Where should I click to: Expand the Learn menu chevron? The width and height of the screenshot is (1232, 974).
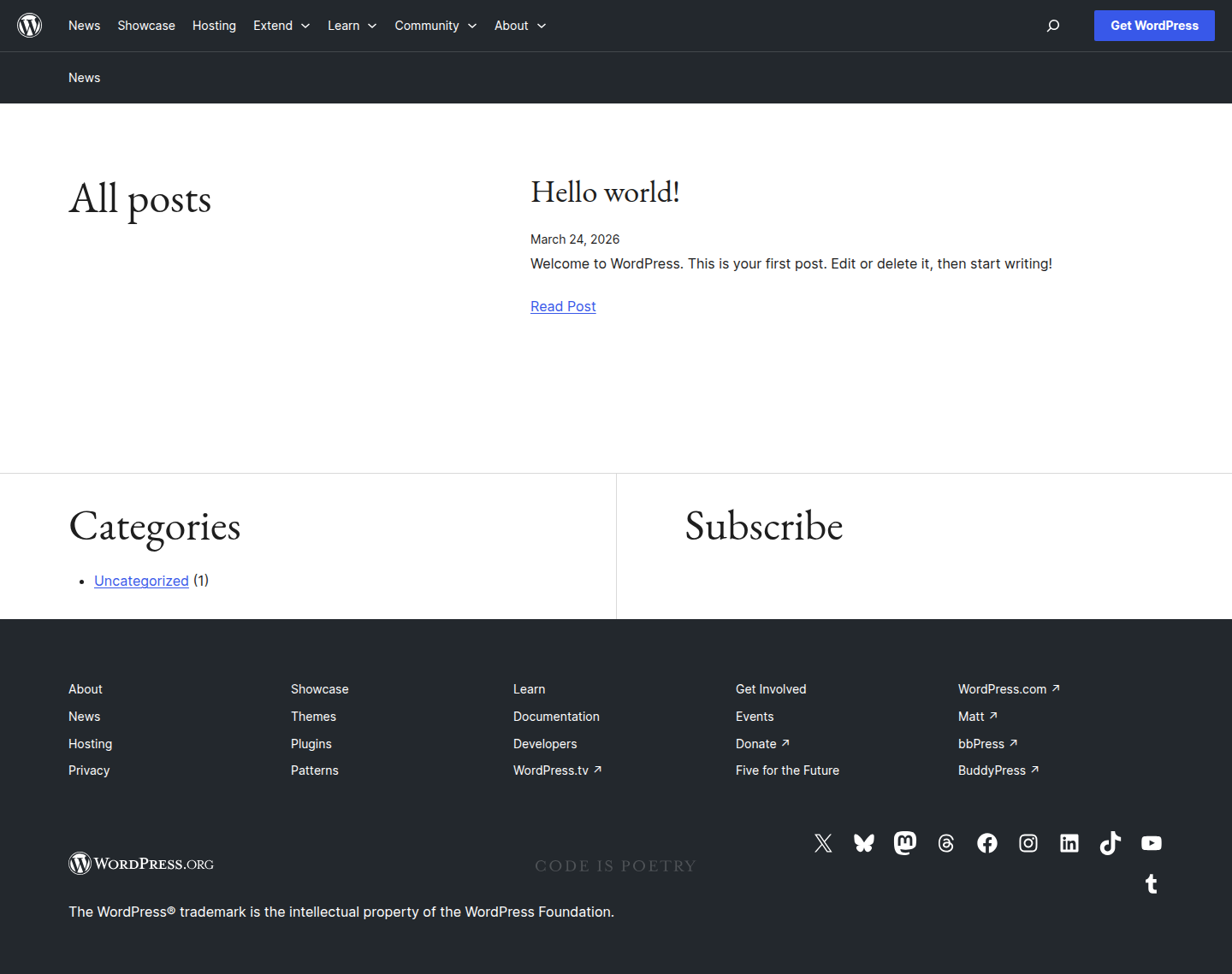point(372,26)
